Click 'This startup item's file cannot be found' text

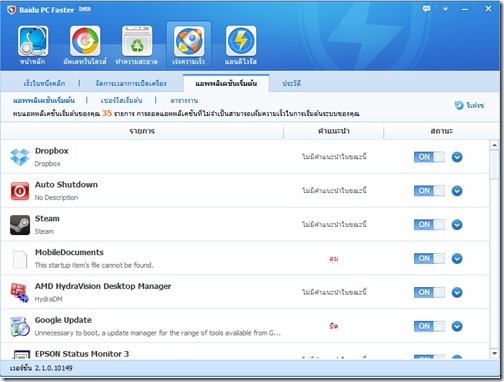tap(94, 265)
